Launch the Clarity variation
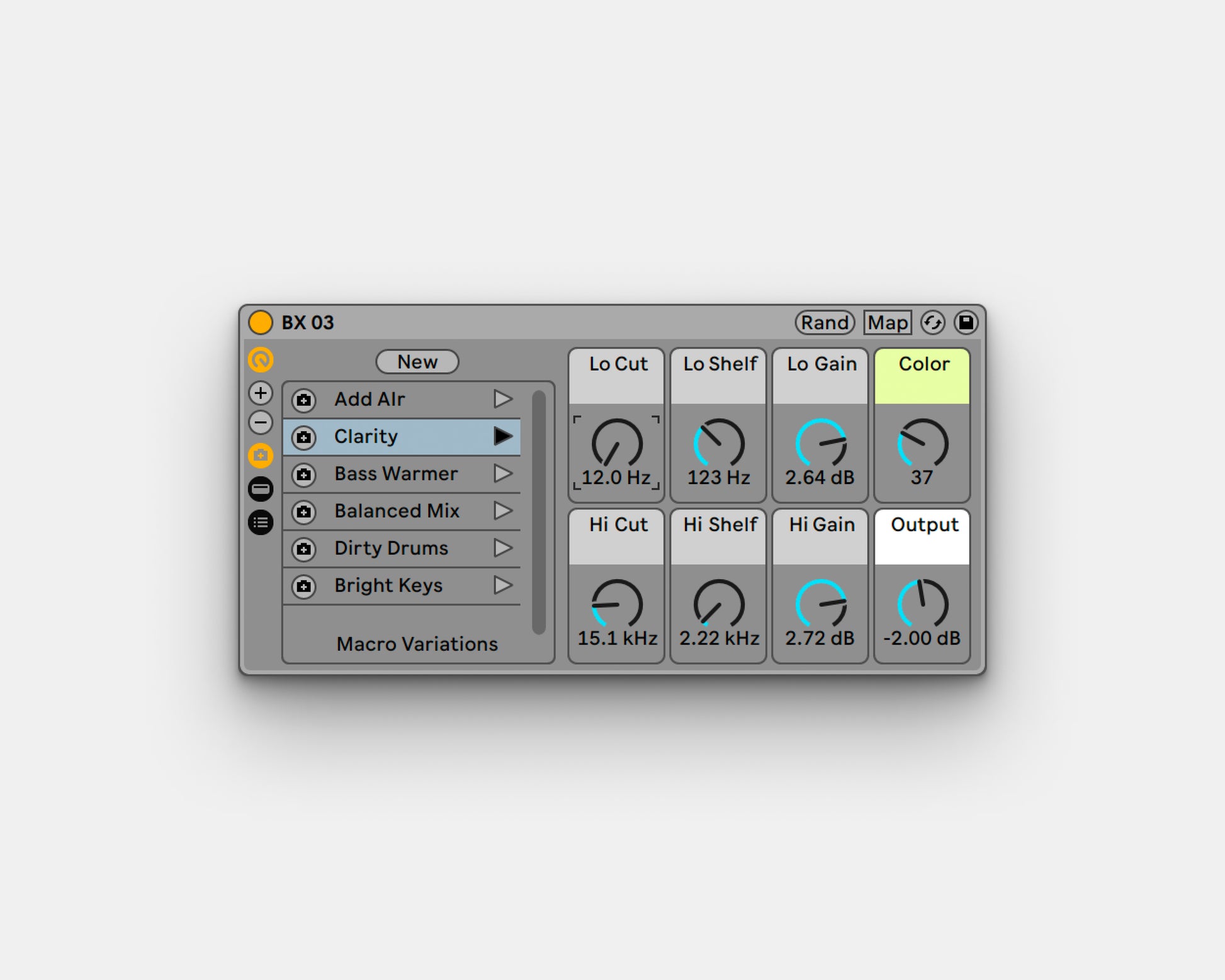Image resolution: width=1225 pixels, height=980 pixels. tap(503, 436)
